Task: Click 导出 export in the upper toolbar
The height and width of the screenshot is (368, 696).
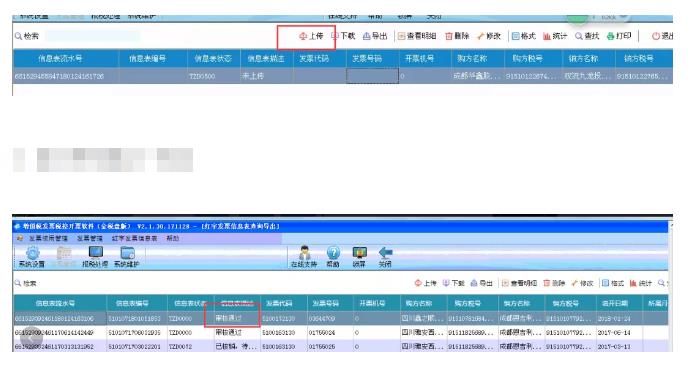Action: click(375, 36)
